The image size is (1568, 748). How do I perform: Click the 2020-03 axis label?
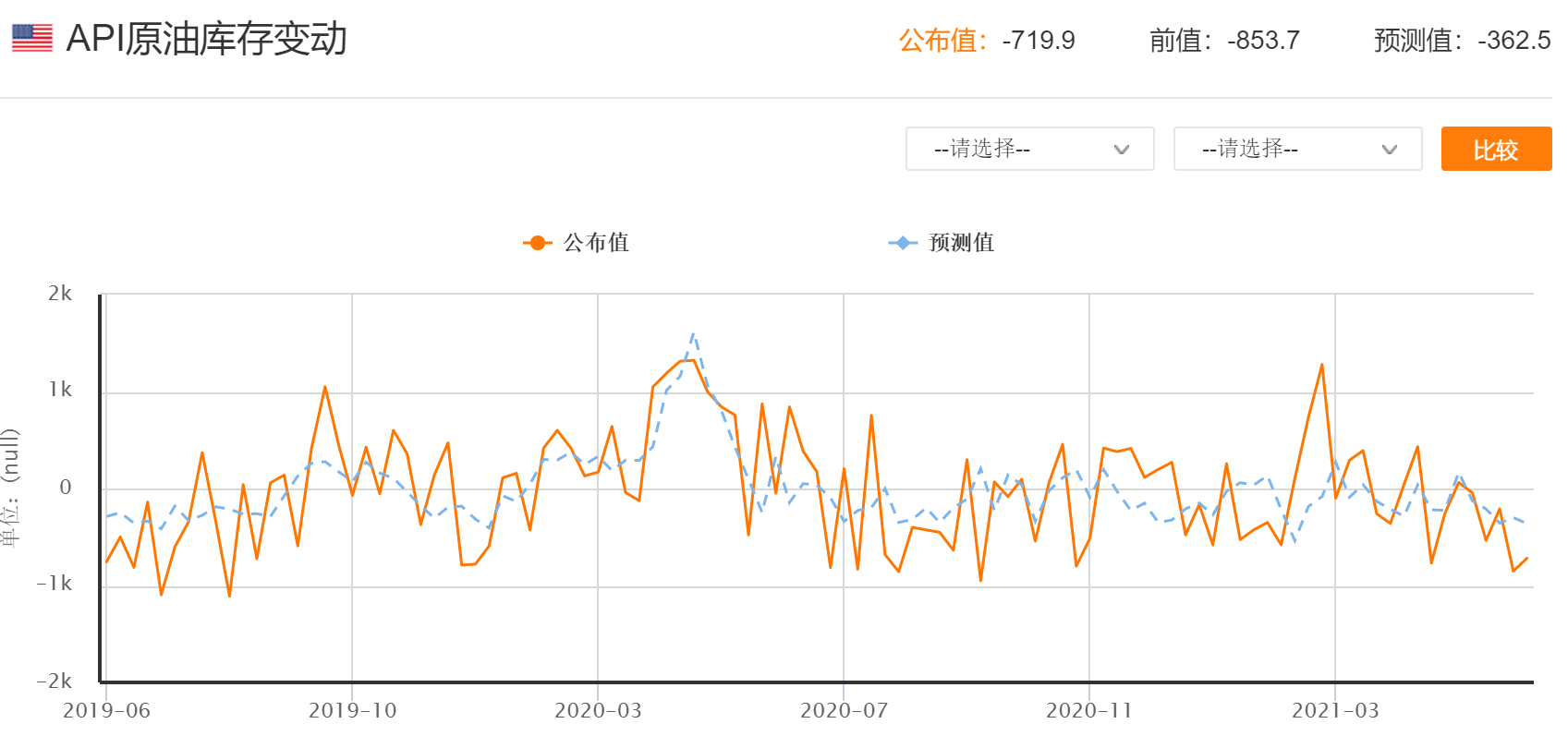[598, 710]
